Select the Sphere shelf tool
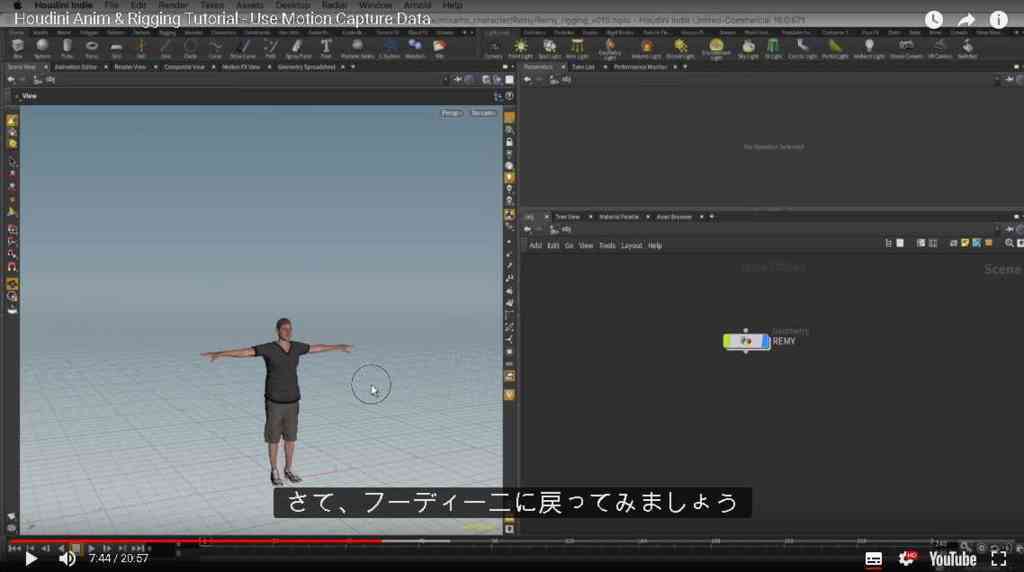The height and width of the screenshot is (572, 1024). pos(42,46)
